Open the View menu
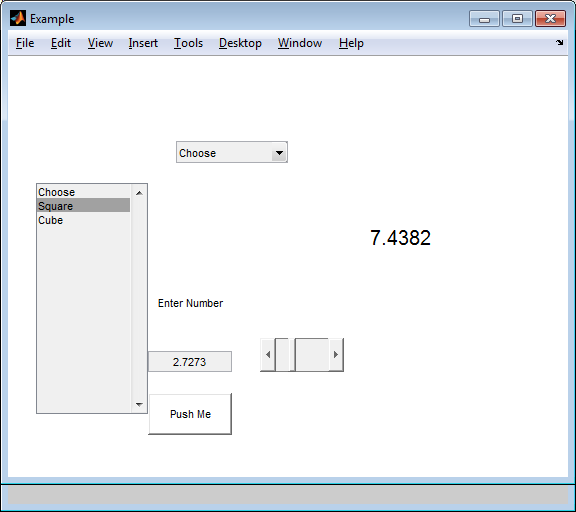576x512 pixels. [100, 43]
